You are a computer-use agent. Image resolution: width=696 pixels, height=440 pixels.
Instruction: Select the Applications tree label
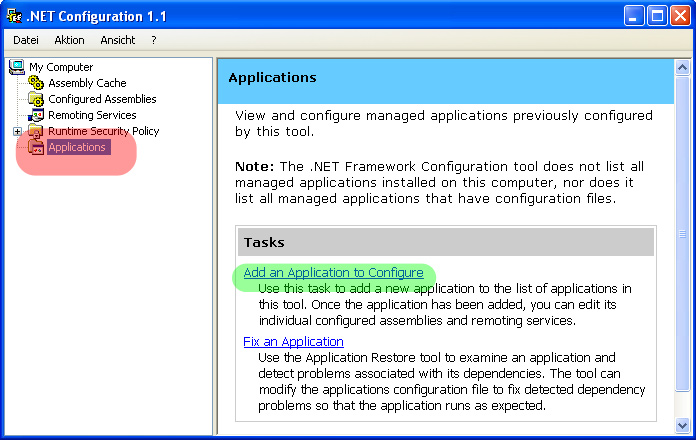coord(77,147)
